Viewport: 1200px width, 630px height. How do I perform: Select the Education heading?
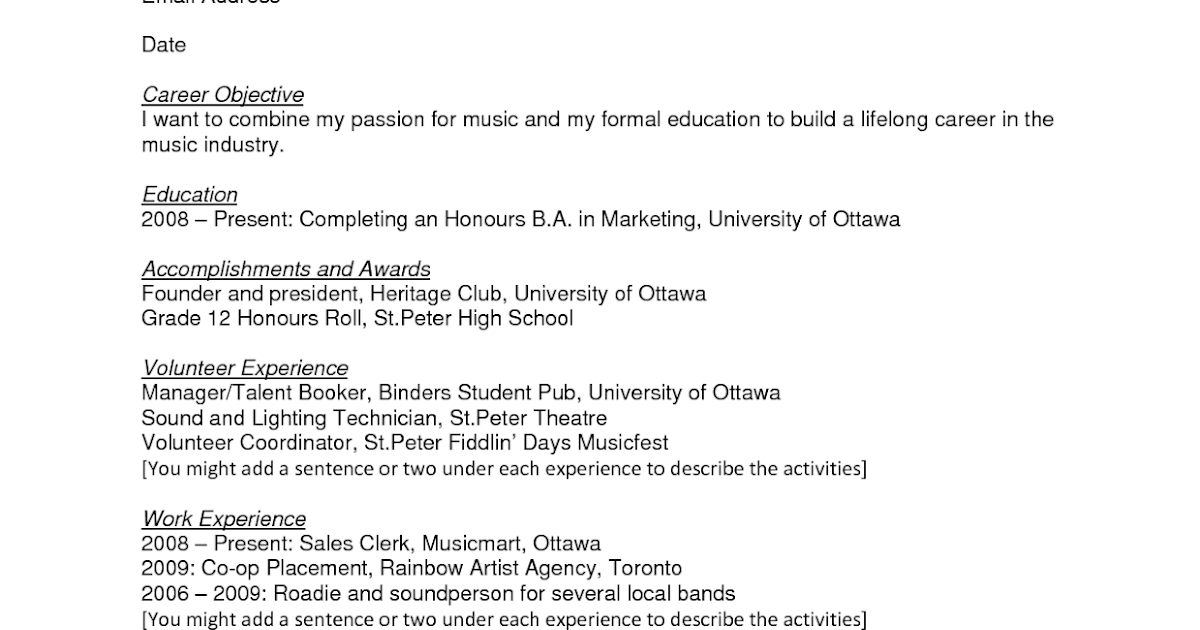point(189,195)
